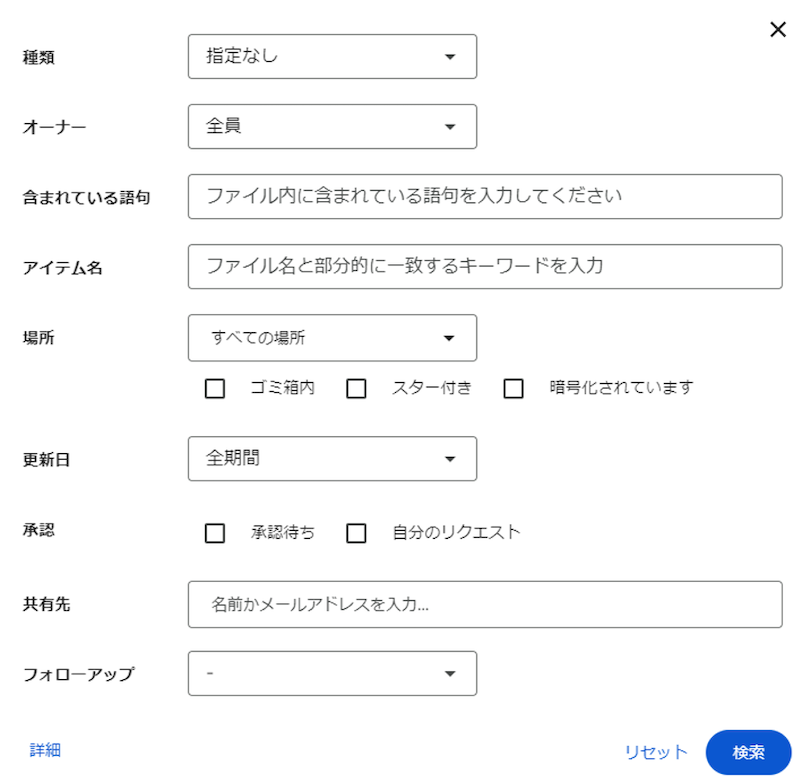This screenshot has height=783, width=804.
Task: Click the arrow in the フォローアップ field
Action: tap(452, 673)
